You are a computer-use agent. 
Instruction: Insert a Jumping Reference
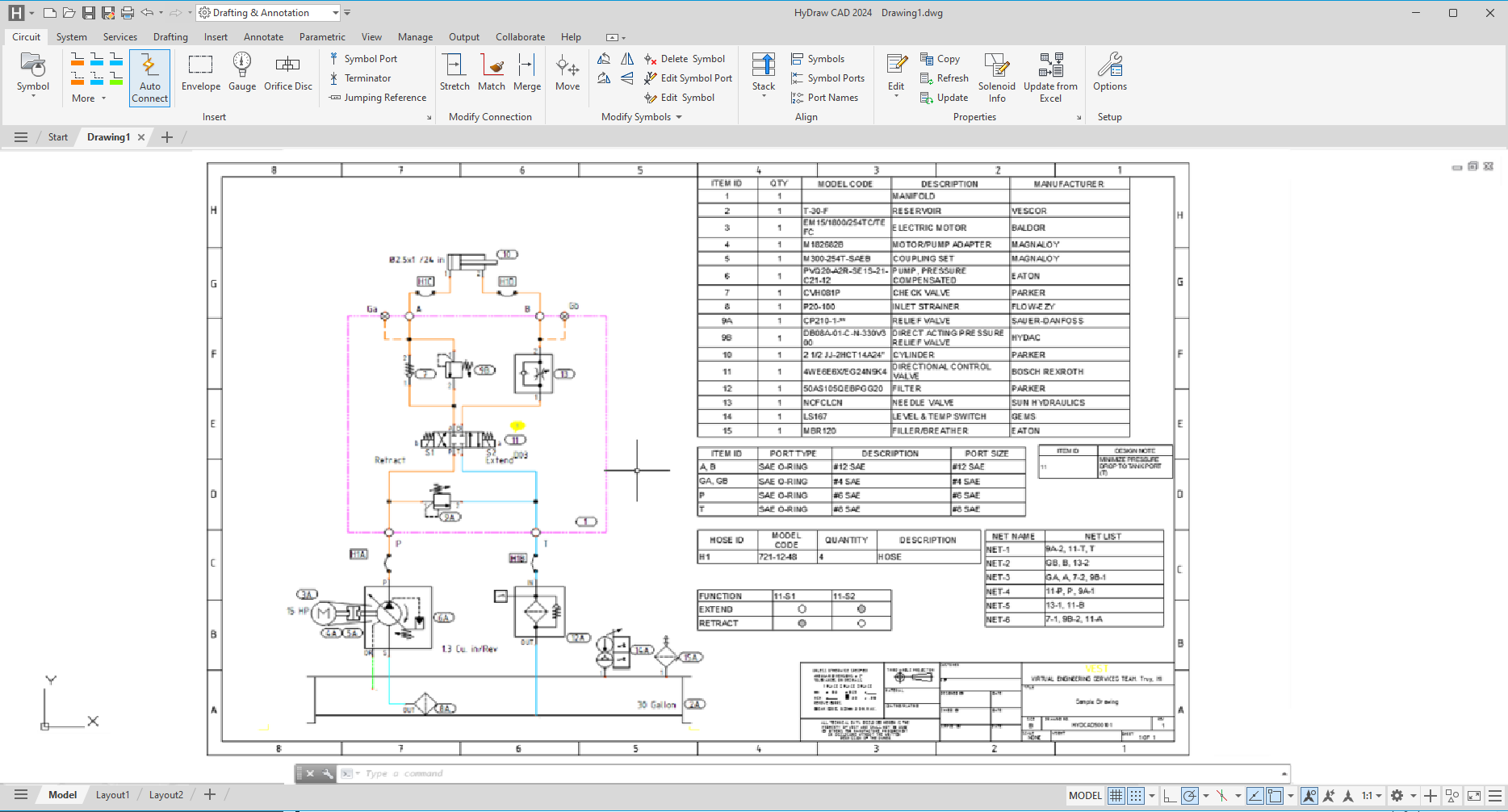pyautogui.click(x=378, y=98)
